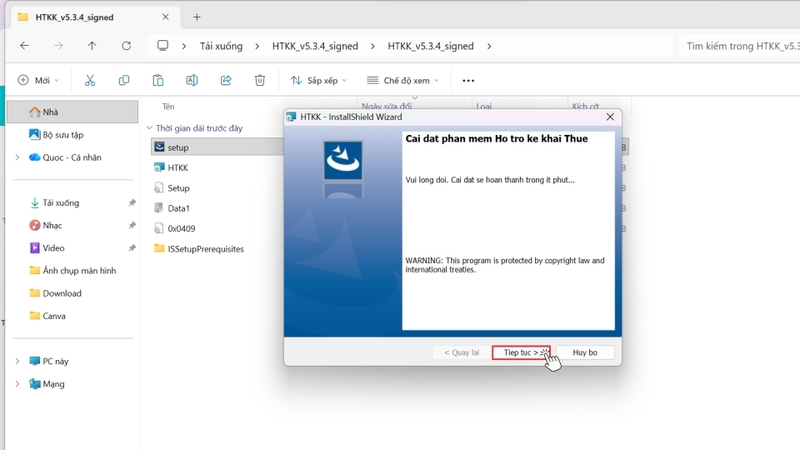Go back in File Explorer history
This screenshot has height=450, width=800.
click(24, 46)
